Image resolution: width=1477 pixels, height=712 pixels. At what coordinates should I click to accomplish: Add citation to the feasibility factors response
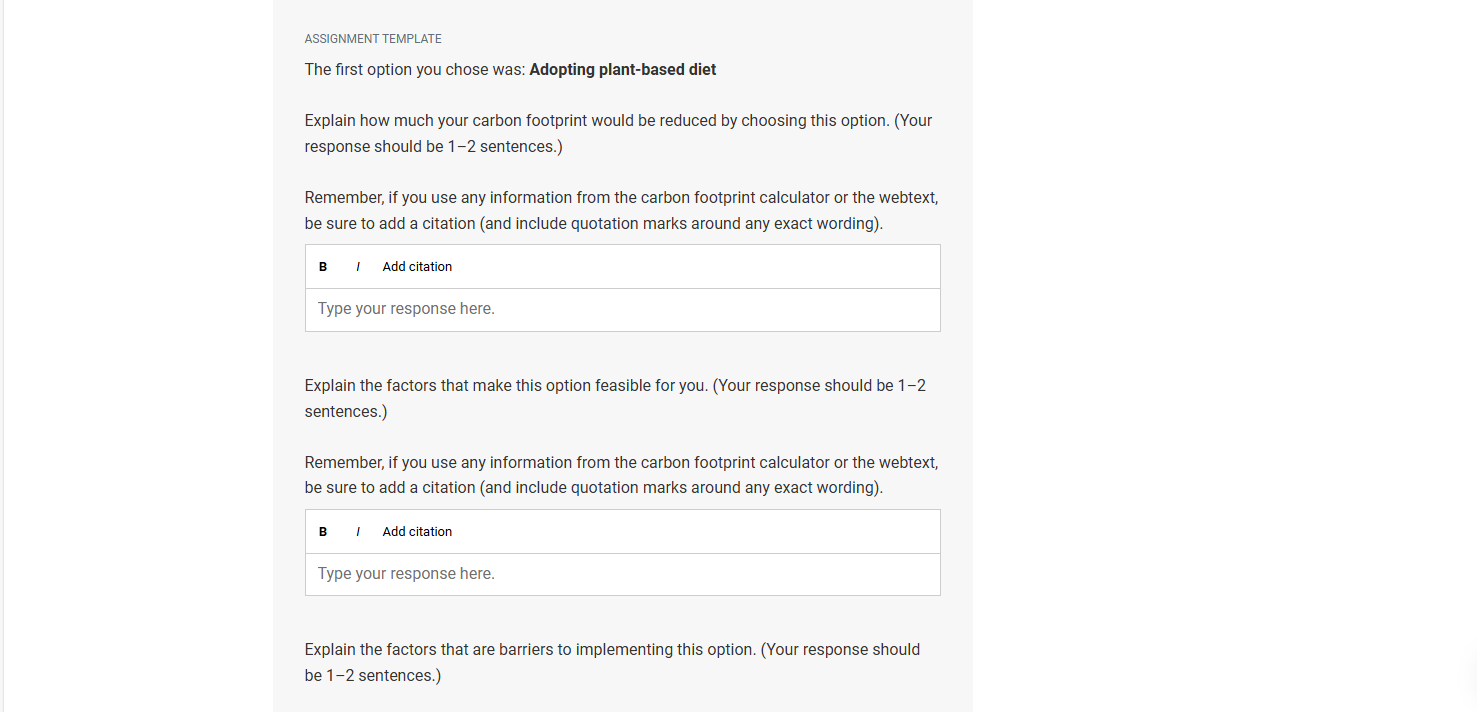tap(417, 532)
